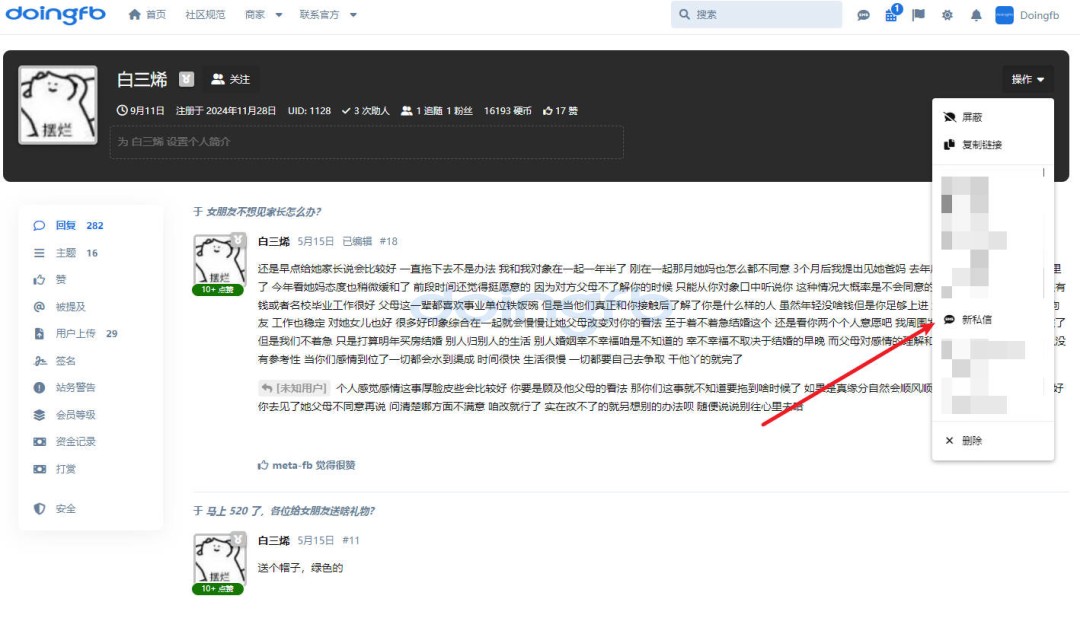Collapse the 操作 actions dropdown
The image size is (1080, 618).
point(1027,79)
